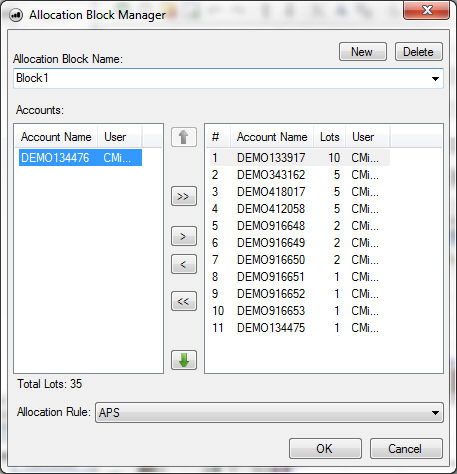
Task: Click the Total Lots: 35 label
Action: click(x=49, y=384)
